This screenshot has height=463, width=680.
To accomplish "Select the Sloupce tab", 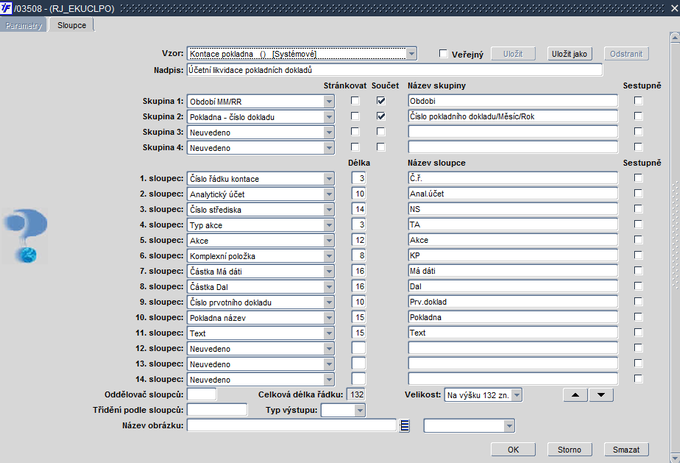I will pyautogui.click(x=71, y=24).
